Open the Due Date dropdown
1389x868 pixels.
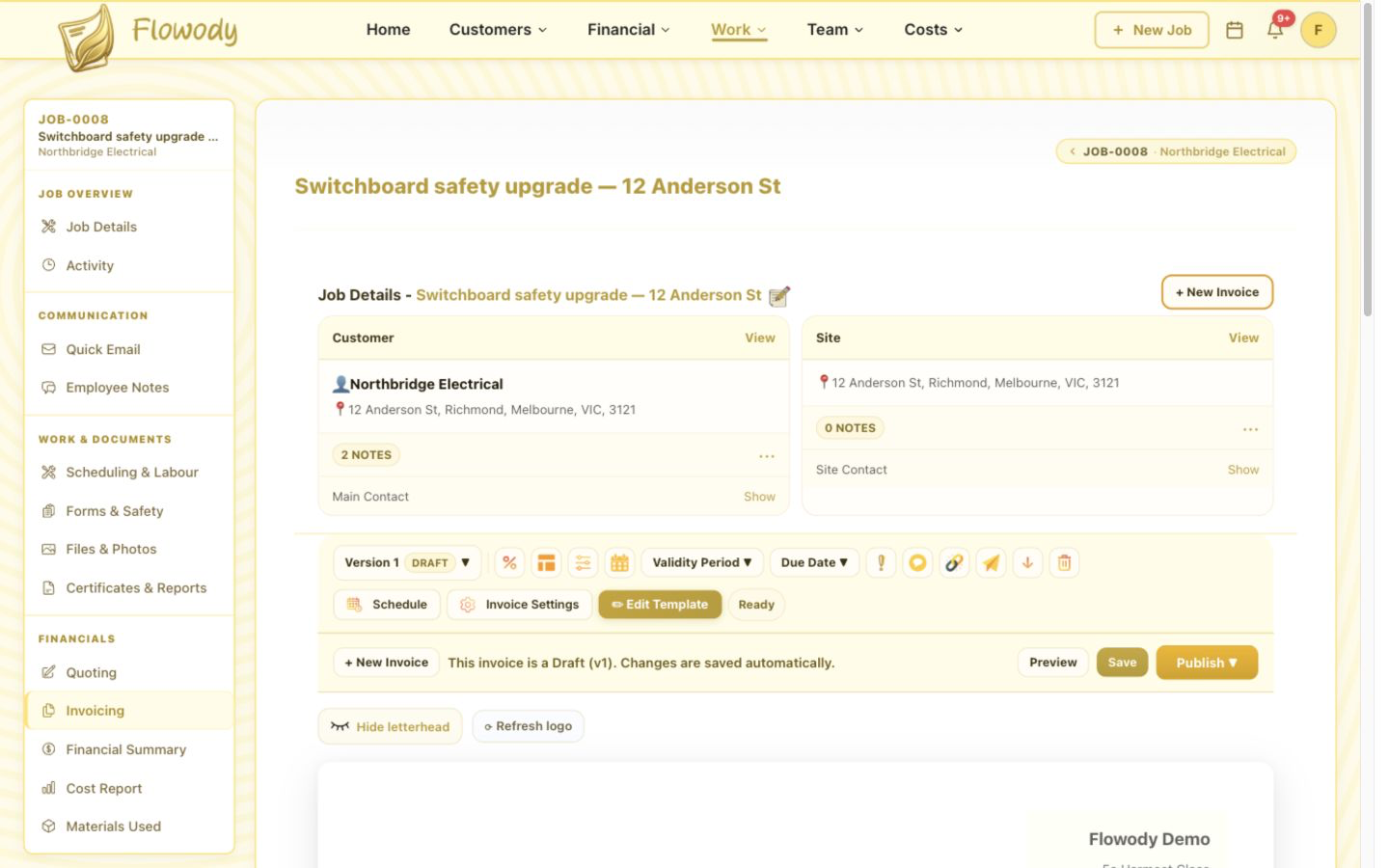[x=814, y=562]
